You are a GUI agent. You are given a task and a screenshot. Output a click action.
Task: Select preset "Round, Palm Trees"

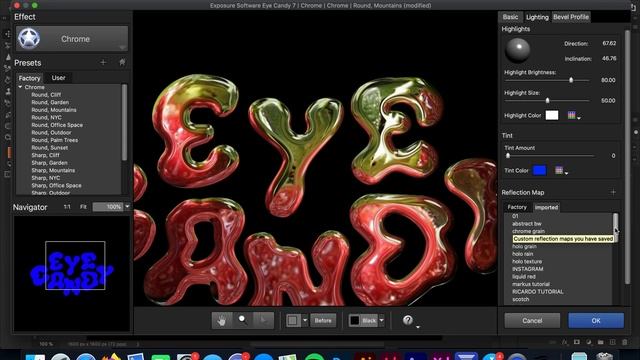click(x=55, y=140)
